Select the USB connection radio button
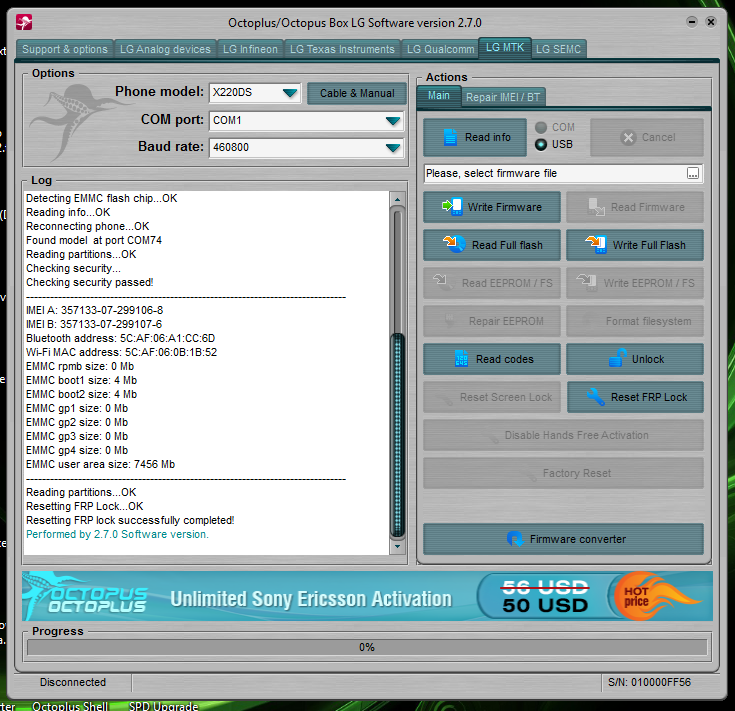 541,144
